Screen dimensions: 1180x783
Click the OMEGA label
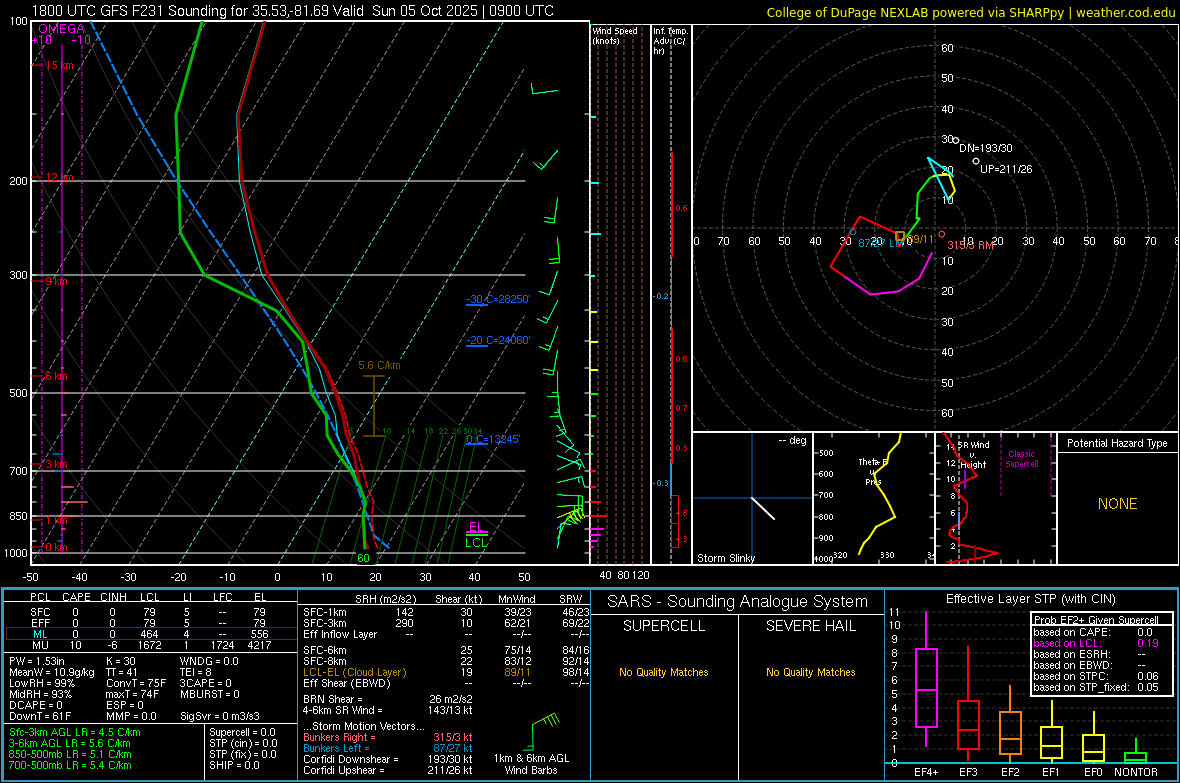pos(62,29)
